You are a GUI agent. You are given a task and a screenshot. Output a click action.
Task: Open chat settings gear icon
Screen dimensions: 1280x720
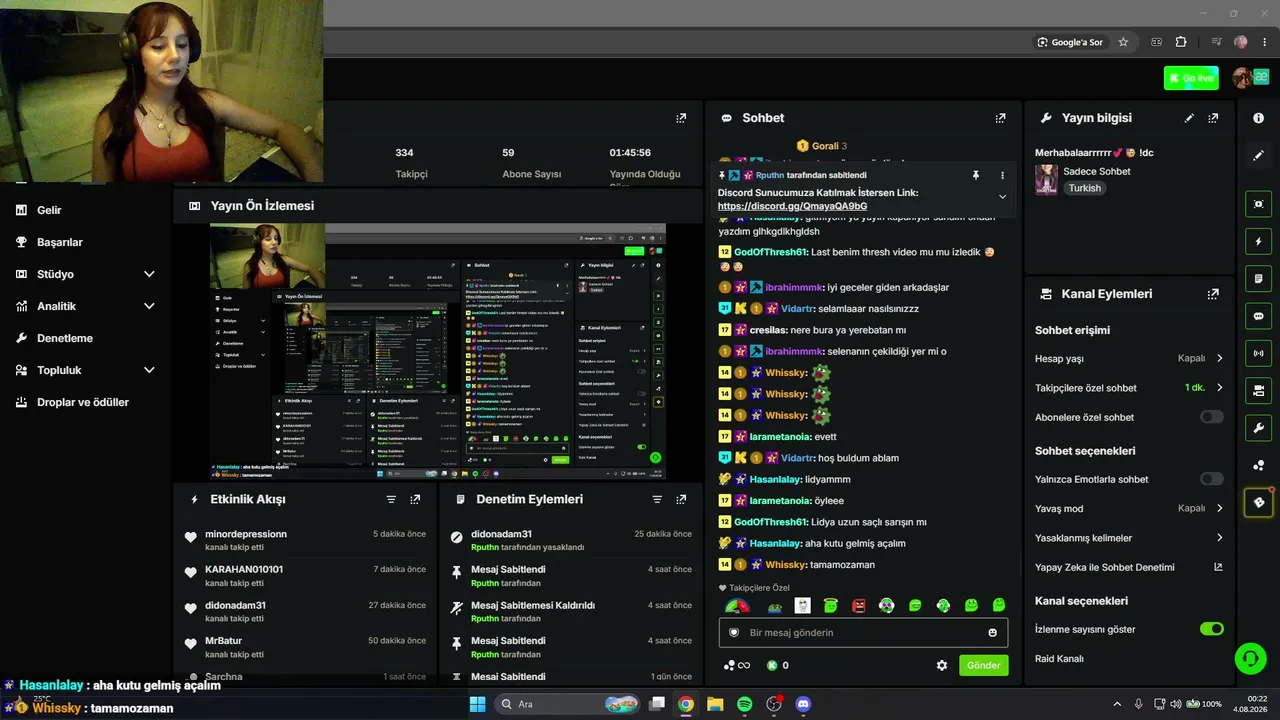tap(941, 665)
